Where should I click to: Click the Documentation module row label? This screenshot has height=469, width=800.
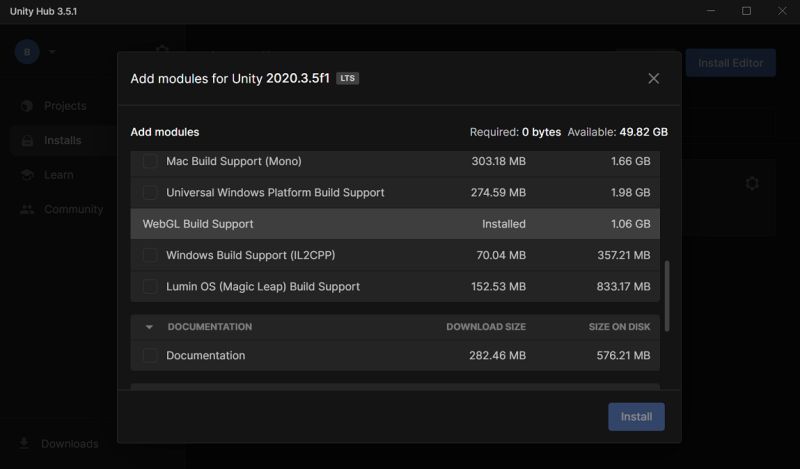coord(206,355)
